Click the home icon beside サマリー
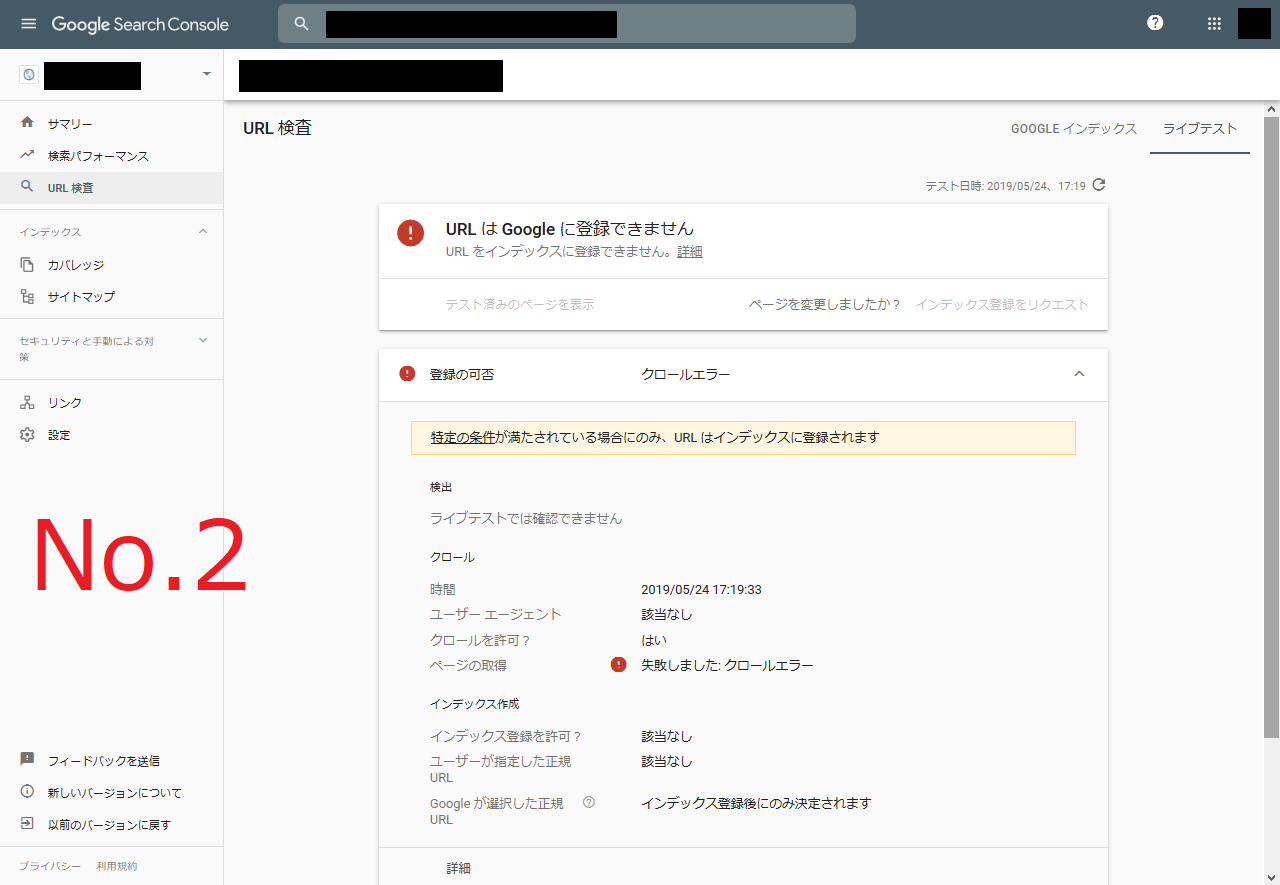The image size is (1280, 885). [28, 123]
